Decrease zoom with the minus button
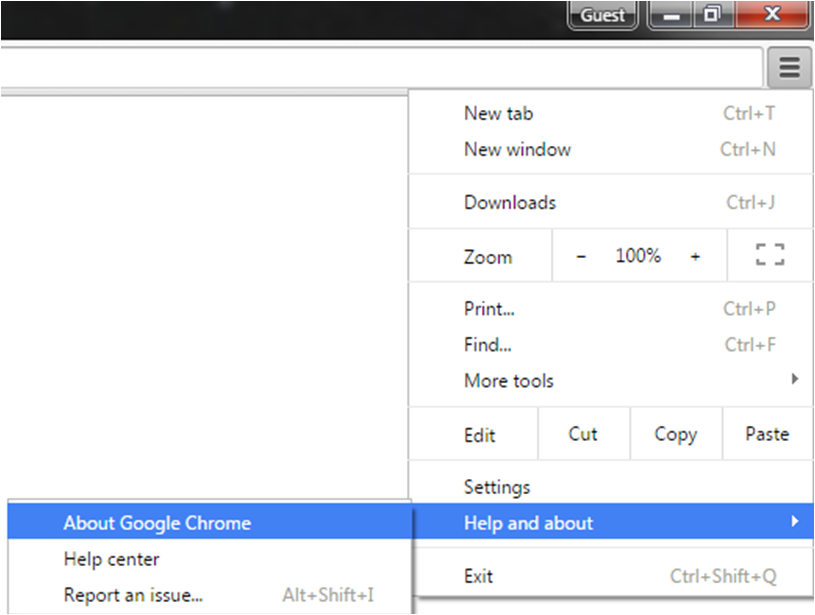Viewport: 815px width, 615px height. coord(581,256)
